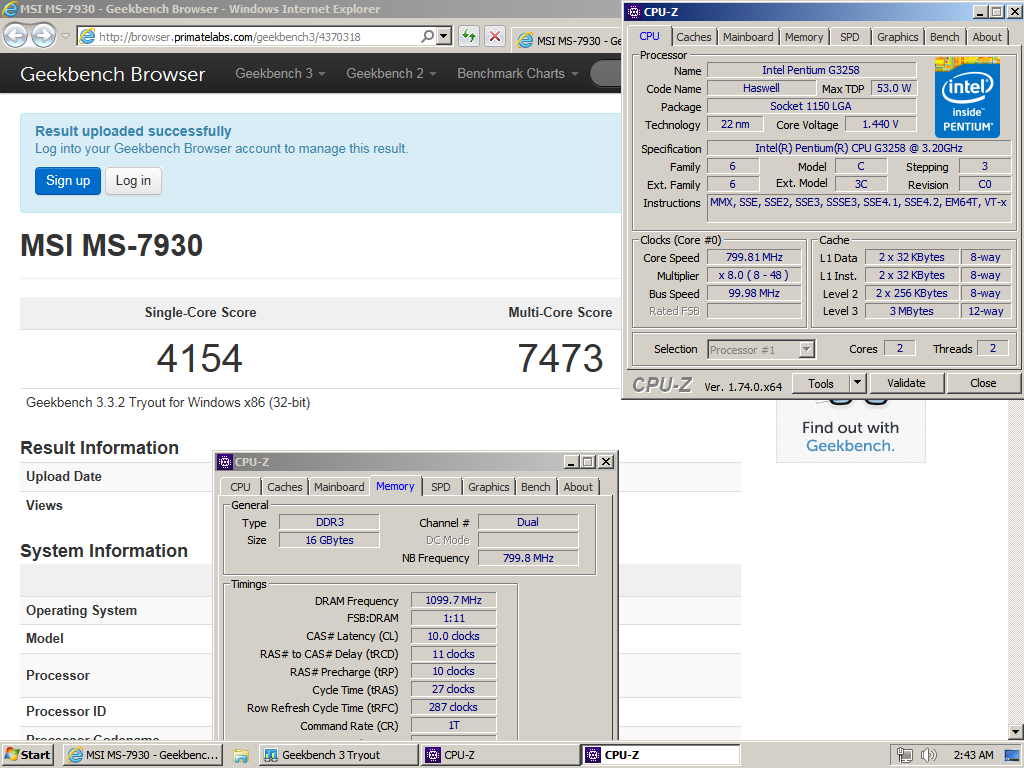Switch to first CPU-Z taskbar item
The height and width of the screenshot is (768, 1024).
pos(500,755)
